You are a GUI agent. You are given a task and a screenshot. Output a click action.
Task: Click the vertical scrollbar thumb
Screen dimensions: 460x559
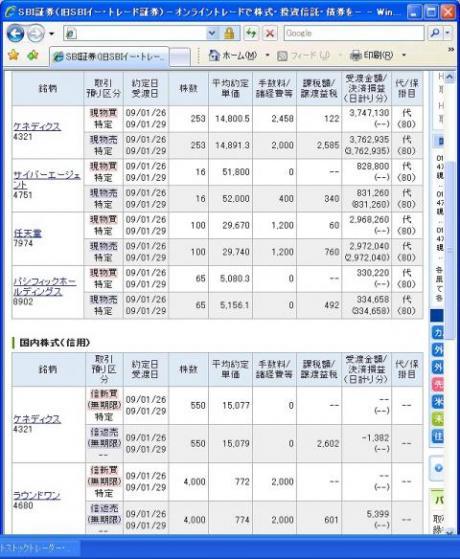point(450,250)
